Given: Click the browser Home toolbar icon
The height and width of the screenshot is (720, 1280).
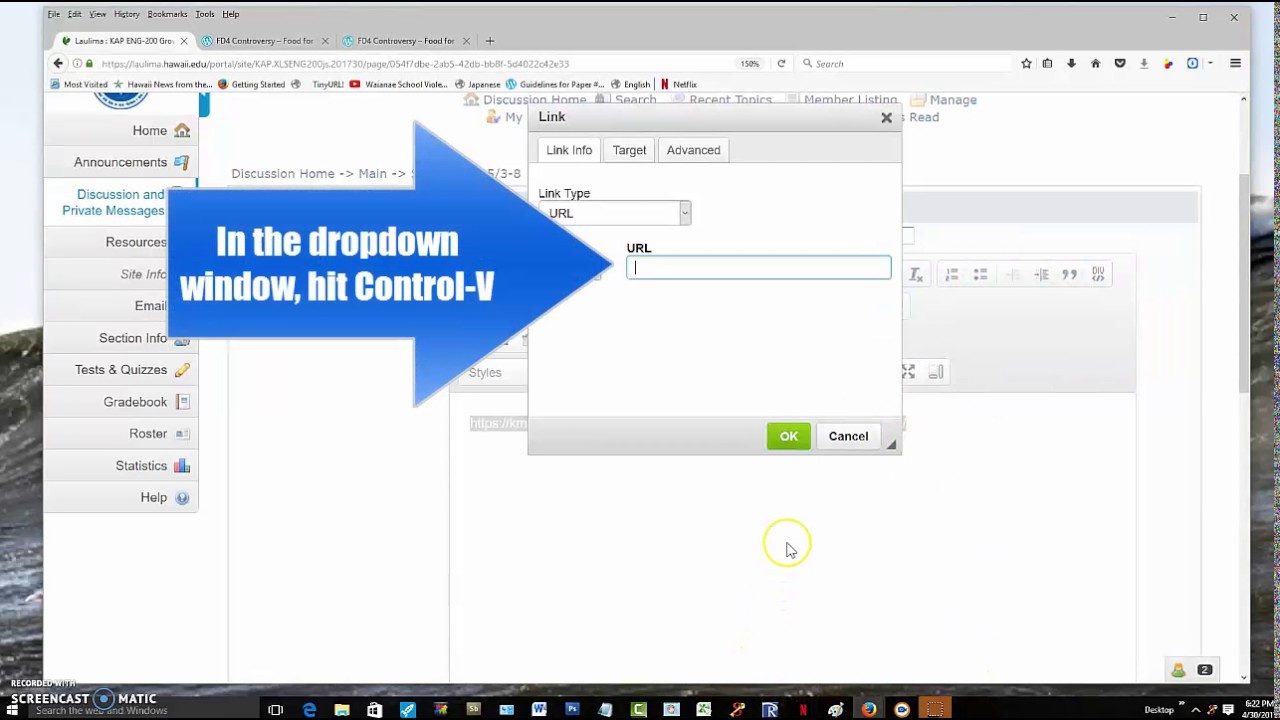Looking at the screenshot, I should click(x=1095, y=63).
